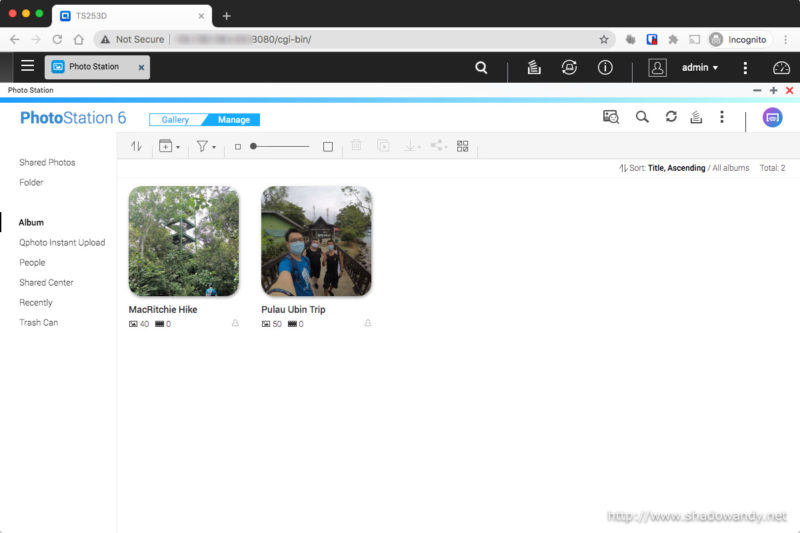Open the QTS main hamburger menu
This screenshot has height=533, width=800.
[x=27, y=67]
